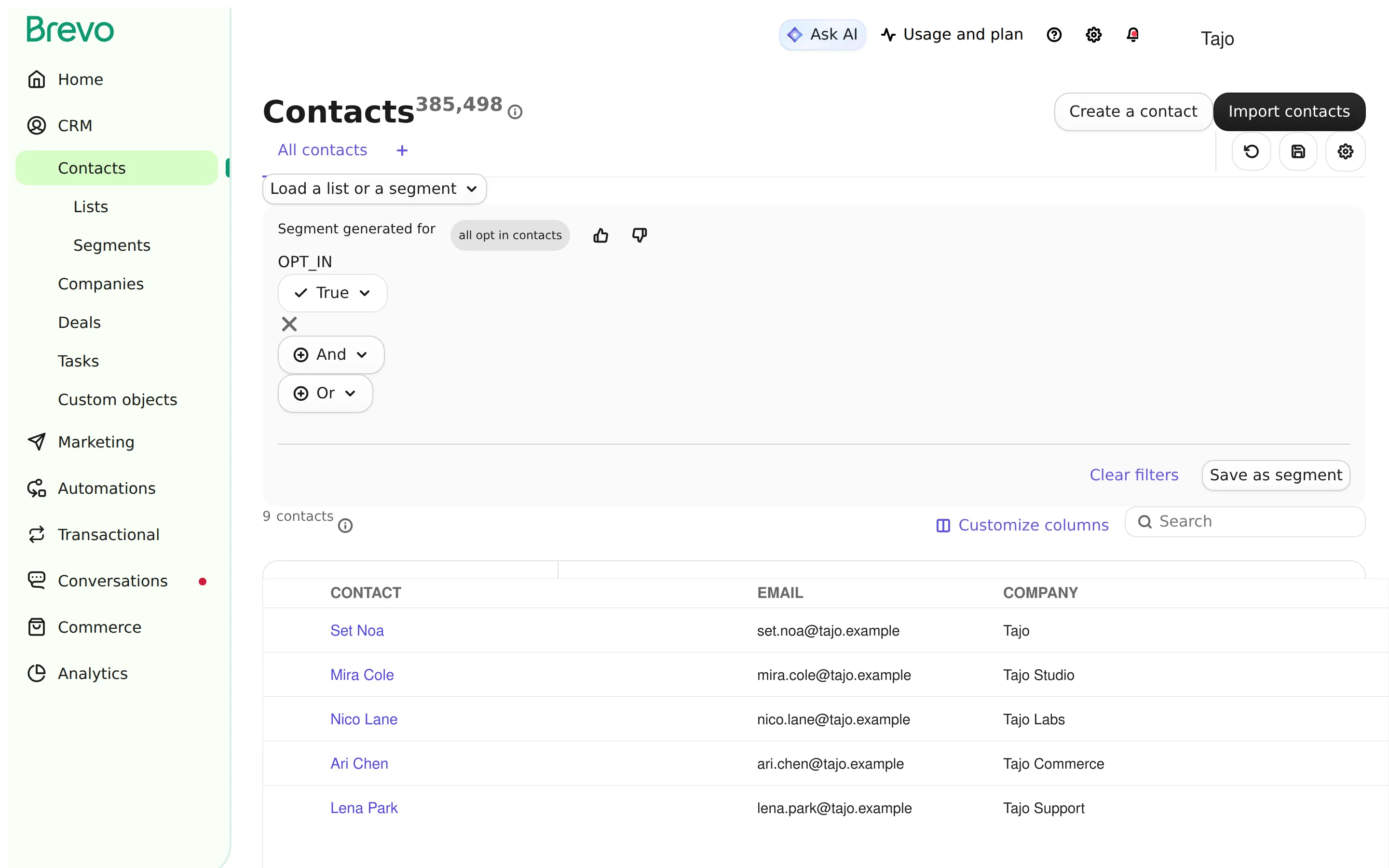The image size is (1389, 868).
Task: Click email nico.lane@tajo.example
Action: (833, 719)
